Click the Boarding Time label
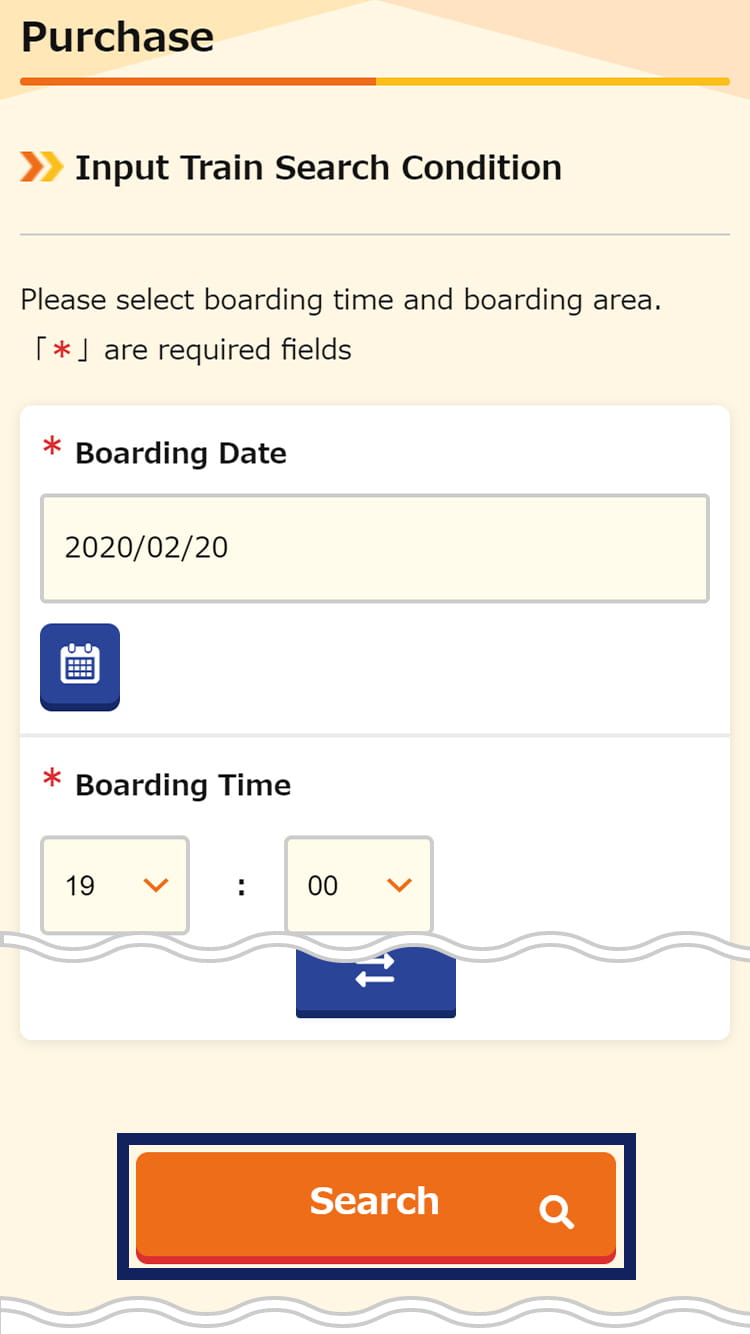750x1334 pixels. pyautogui.click(x=183, y=785)
